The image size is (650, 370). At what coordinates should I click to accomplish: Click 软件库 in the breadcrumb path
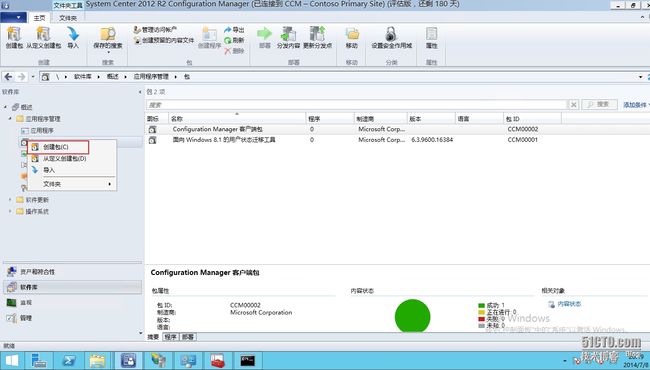coord(83,77)
